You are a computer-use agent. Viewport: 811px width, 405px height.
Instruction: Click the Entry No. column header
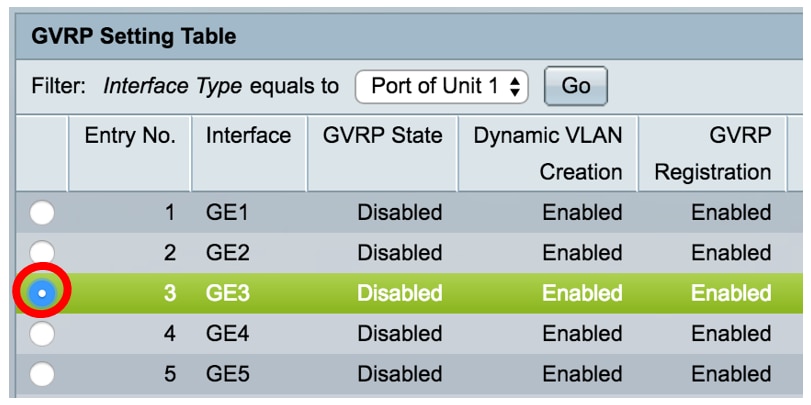(x=130, y=136)
